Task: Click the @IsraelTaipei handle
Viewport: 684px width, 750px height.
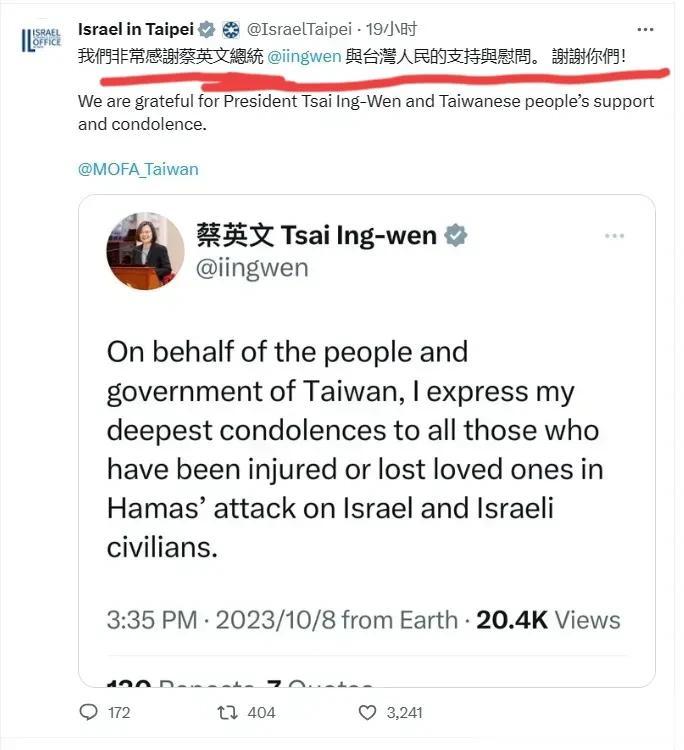Action: [x=299, y=30]
